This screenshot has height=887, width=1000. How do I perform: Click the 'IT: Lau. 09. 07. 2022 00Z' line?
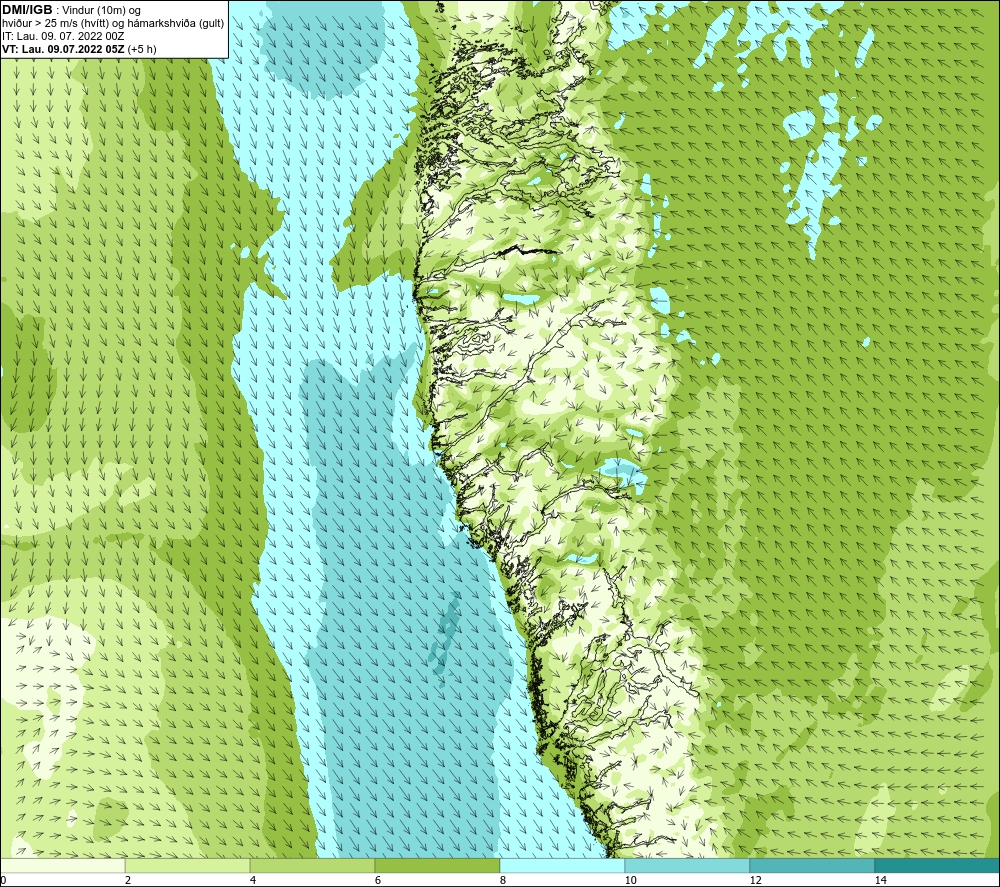63,36
